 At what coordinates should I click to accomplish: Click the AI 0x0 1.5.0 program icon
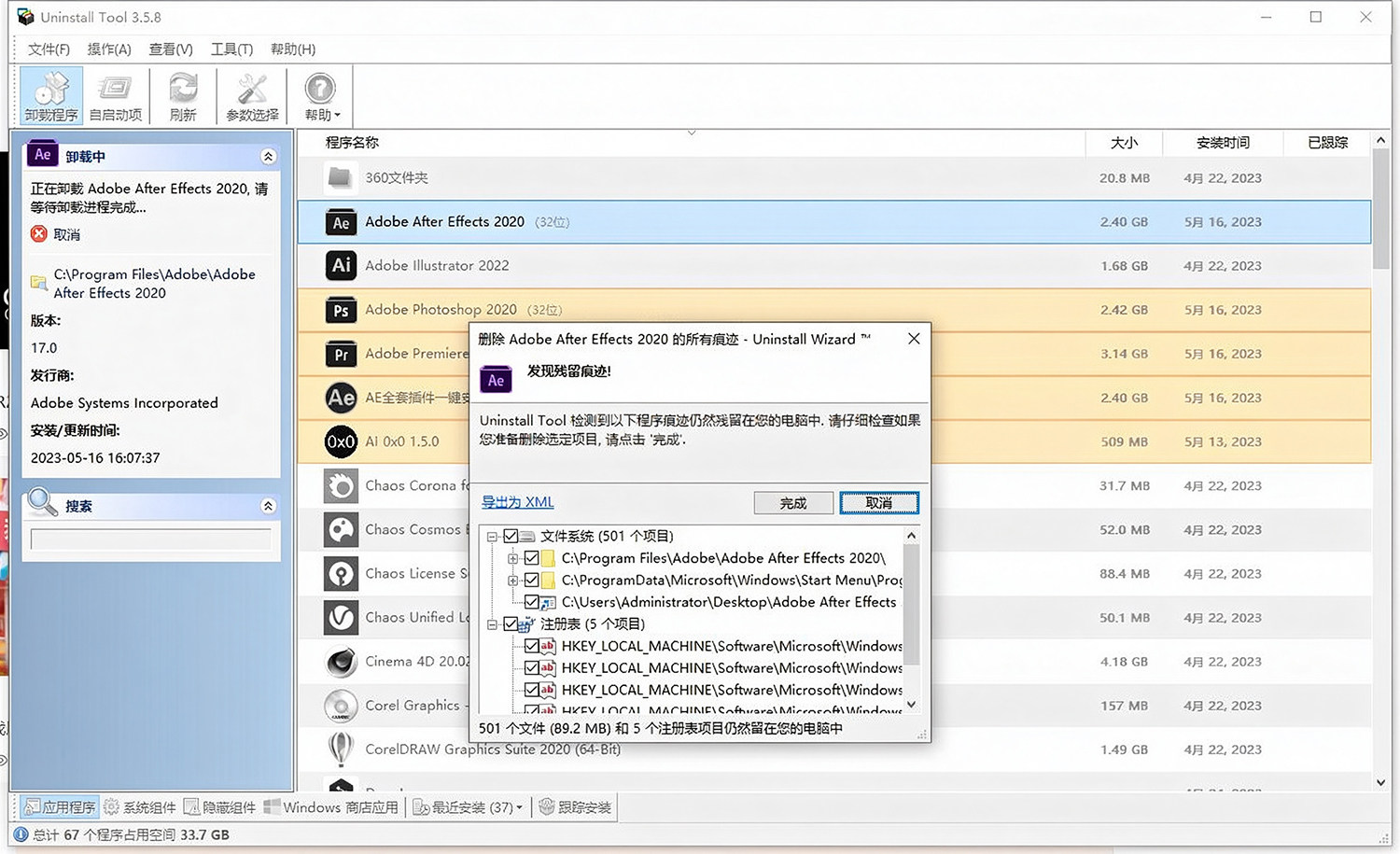click(x=342, y=441)
